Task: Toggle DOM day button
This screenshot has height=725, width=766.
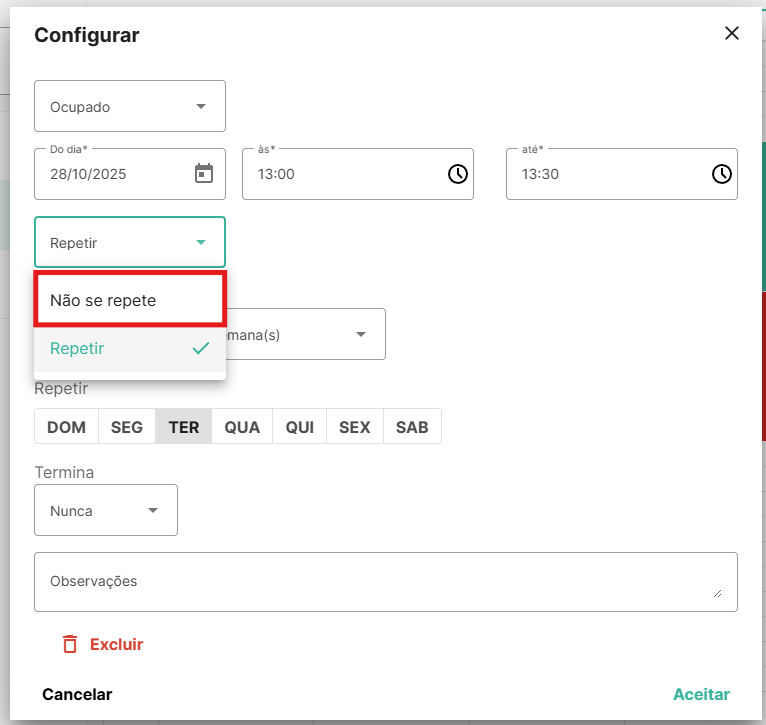Action: coord(66,427)
